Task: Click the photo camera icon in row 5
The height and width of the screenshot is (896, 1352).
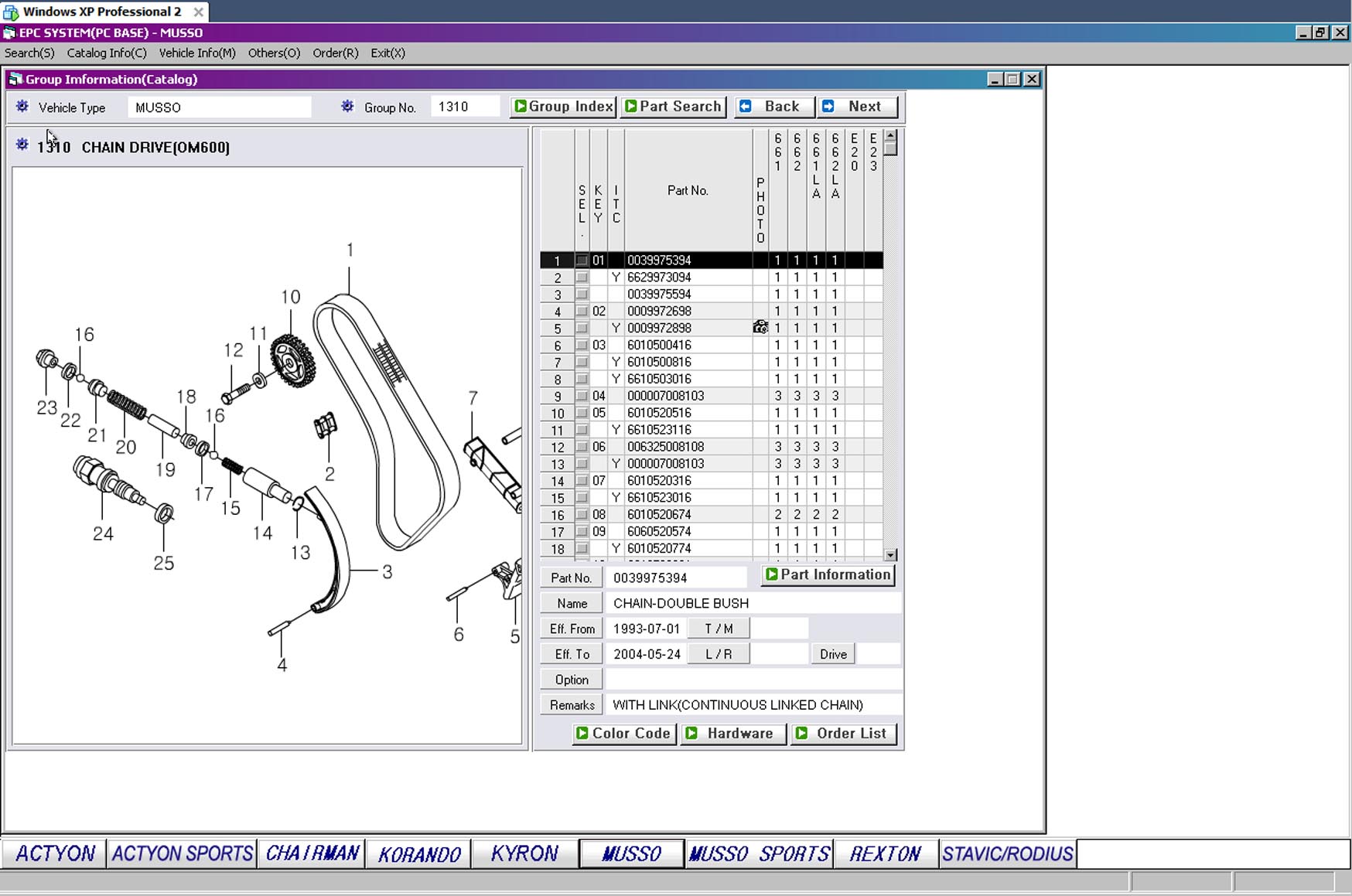Action: click(x=760, y=328)
